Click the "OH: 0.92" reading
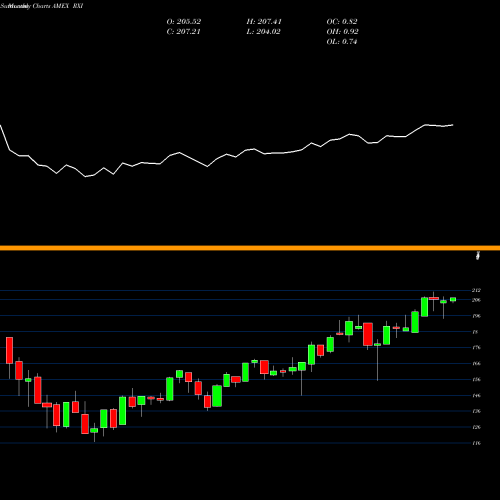The image size is (500, 500). (342, 32)
